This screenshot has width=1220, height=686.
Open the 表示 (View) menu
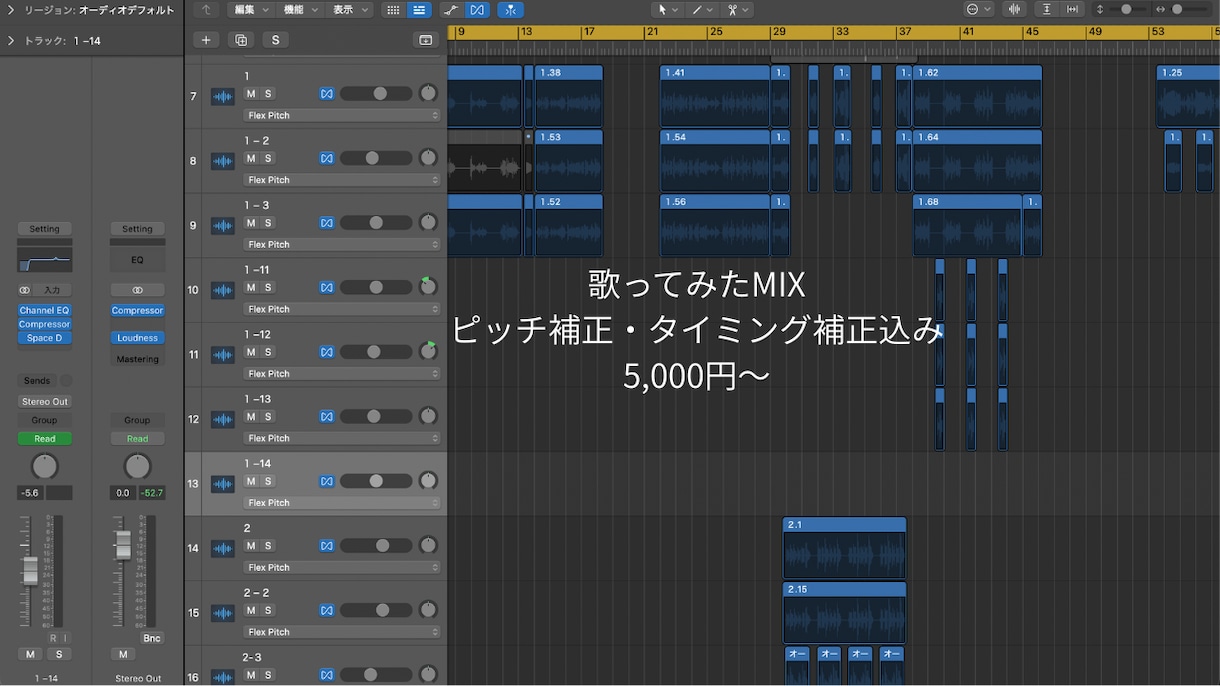pyautogui.click(x=349, y=10)
